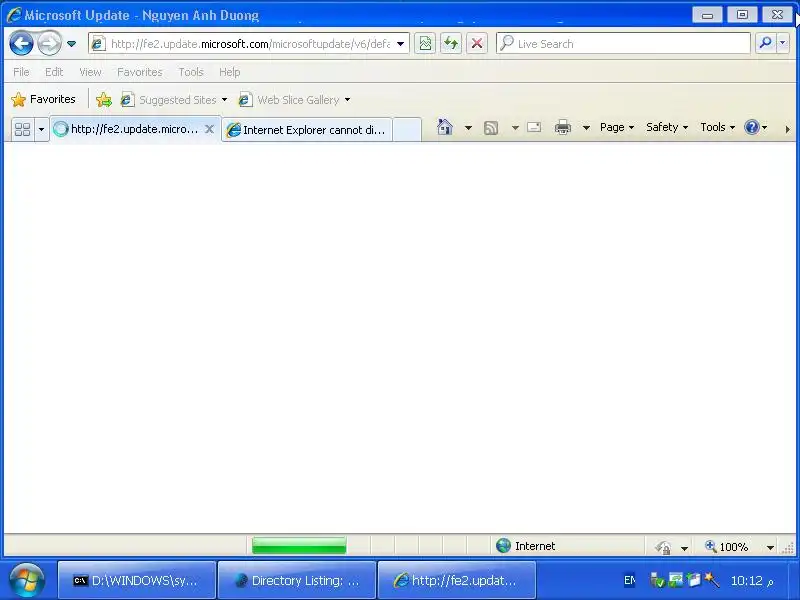800x600 pixels.
Task: Click the zoom level 100% button
Action: click(x=727, y=547)
